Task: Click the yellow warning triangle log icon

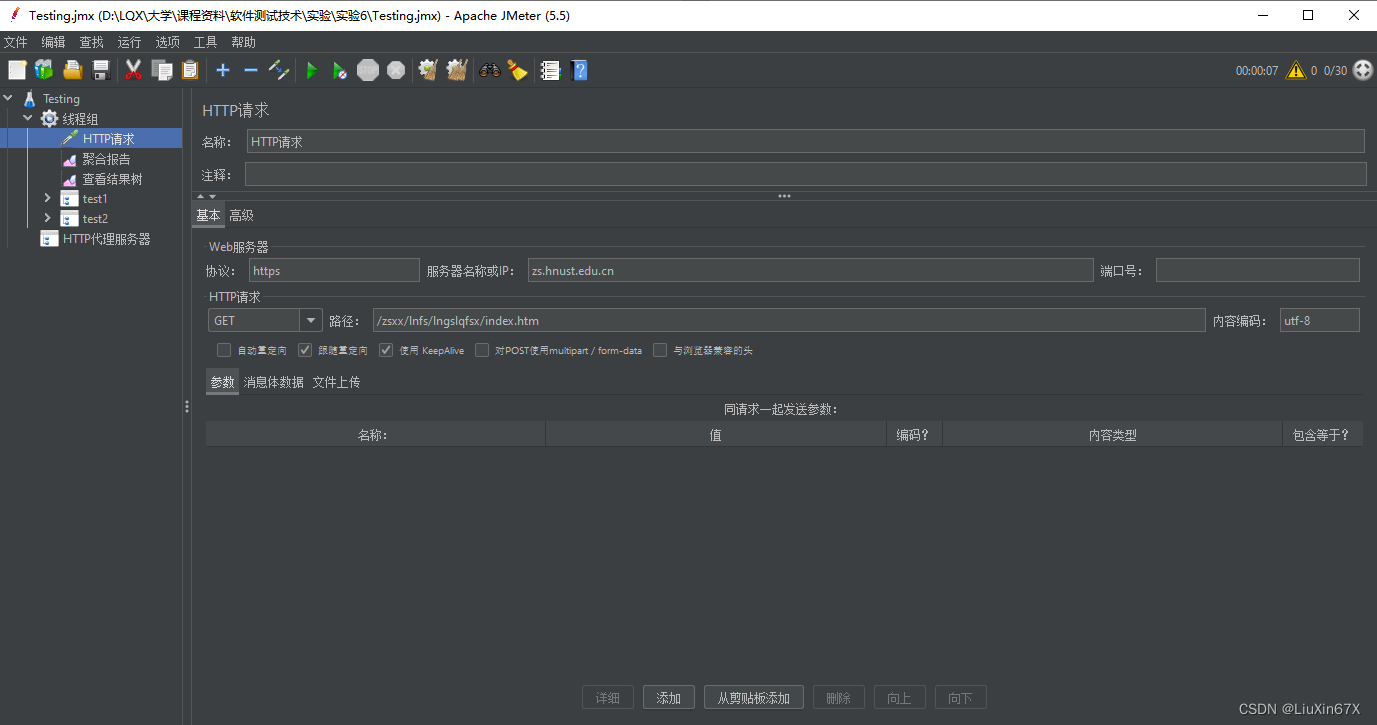Action: click(1296, 70)
